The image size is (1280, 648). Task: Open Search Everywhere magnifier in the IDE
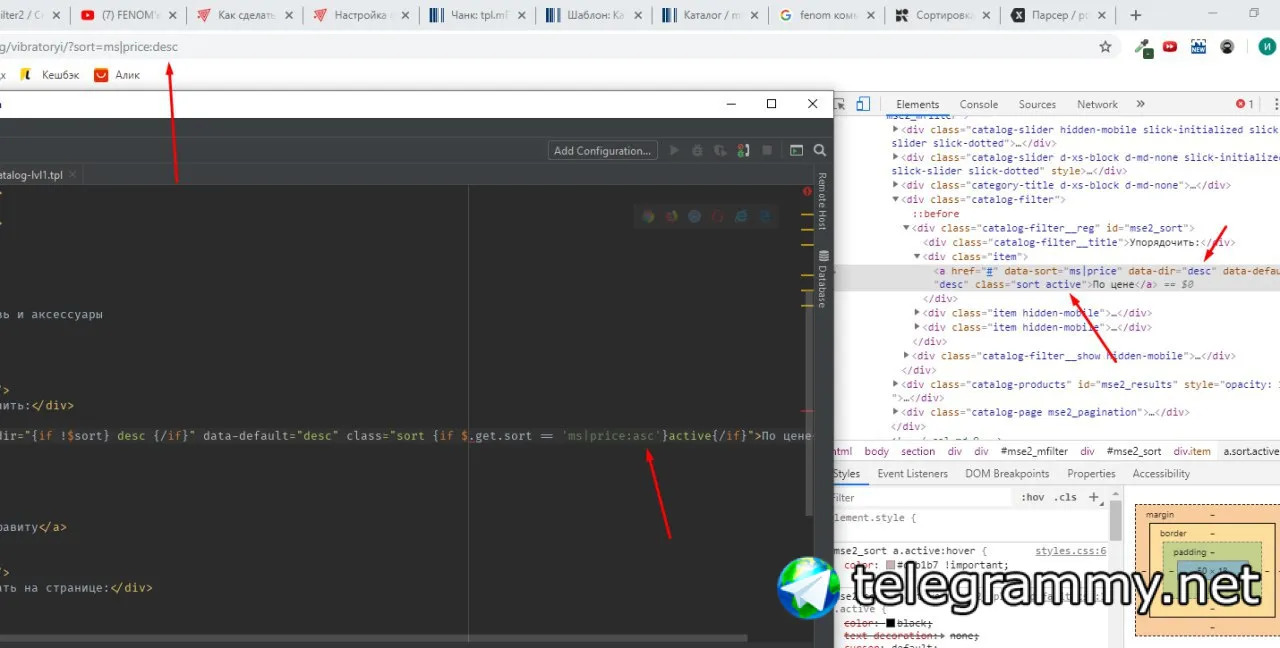[820, 151]
